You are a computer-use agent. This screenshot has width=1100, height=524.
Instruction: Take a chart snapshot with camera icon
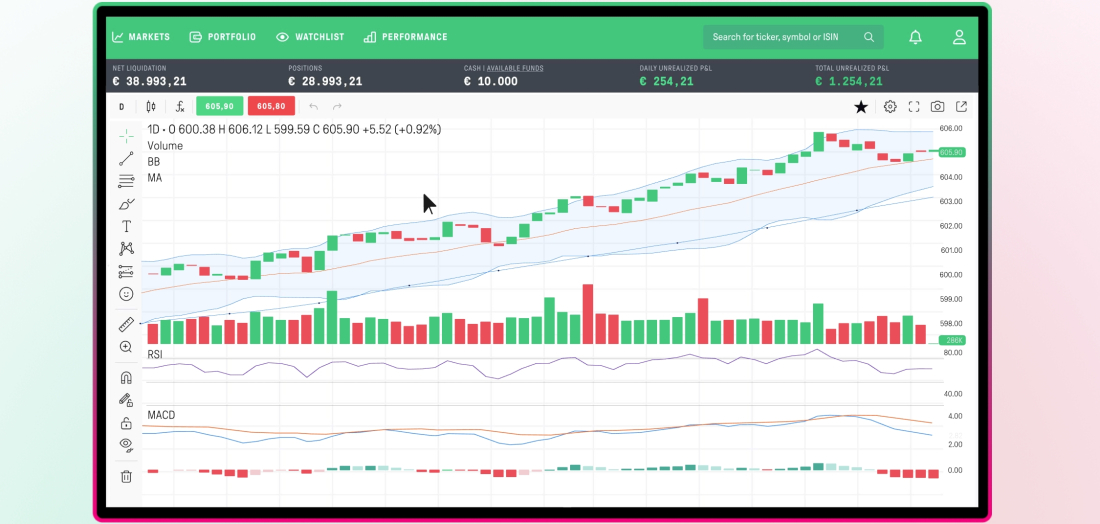coord(937,106)
